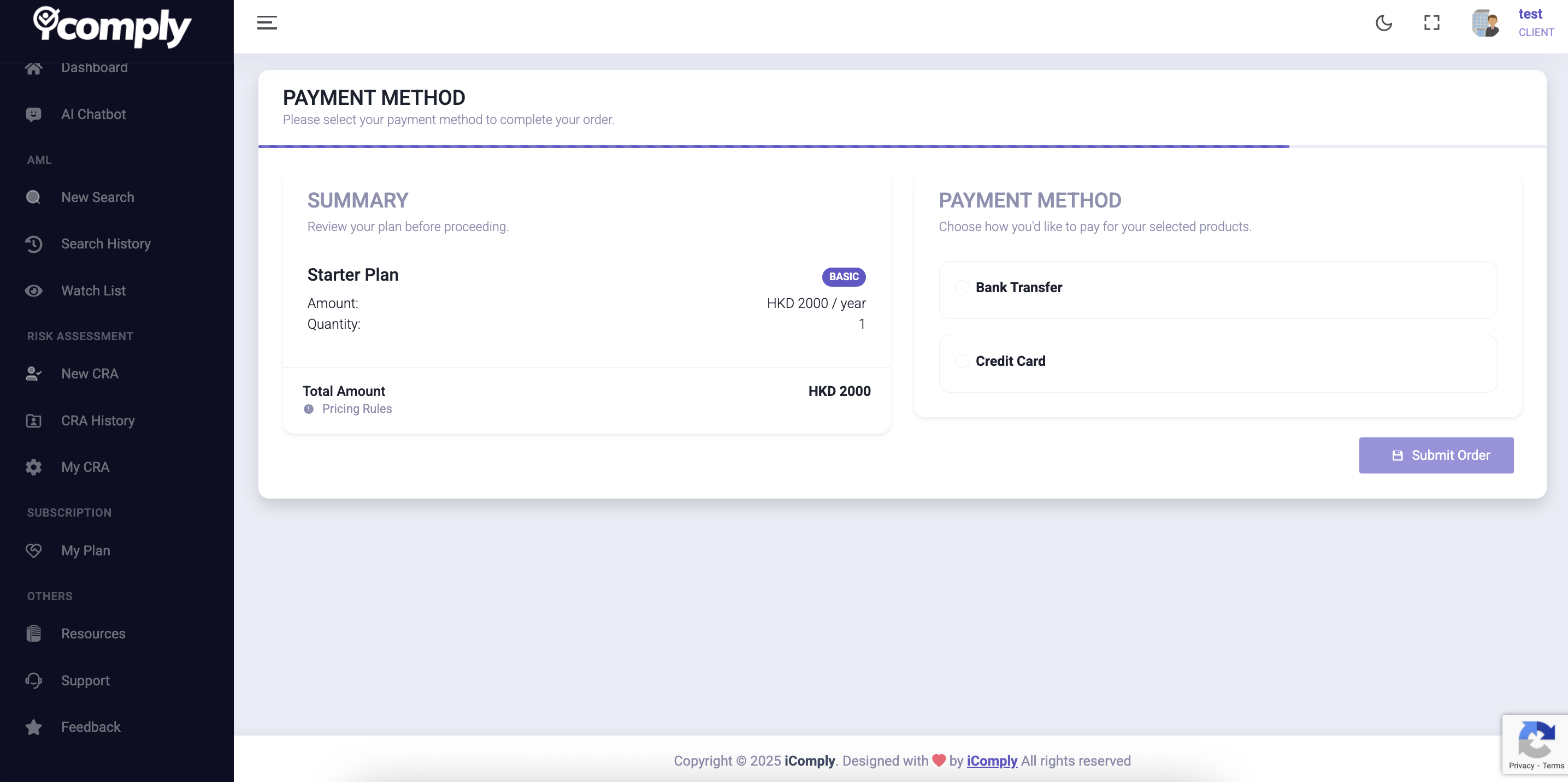Select the Credit Card radio button
1568x782 pixels.
962,361
